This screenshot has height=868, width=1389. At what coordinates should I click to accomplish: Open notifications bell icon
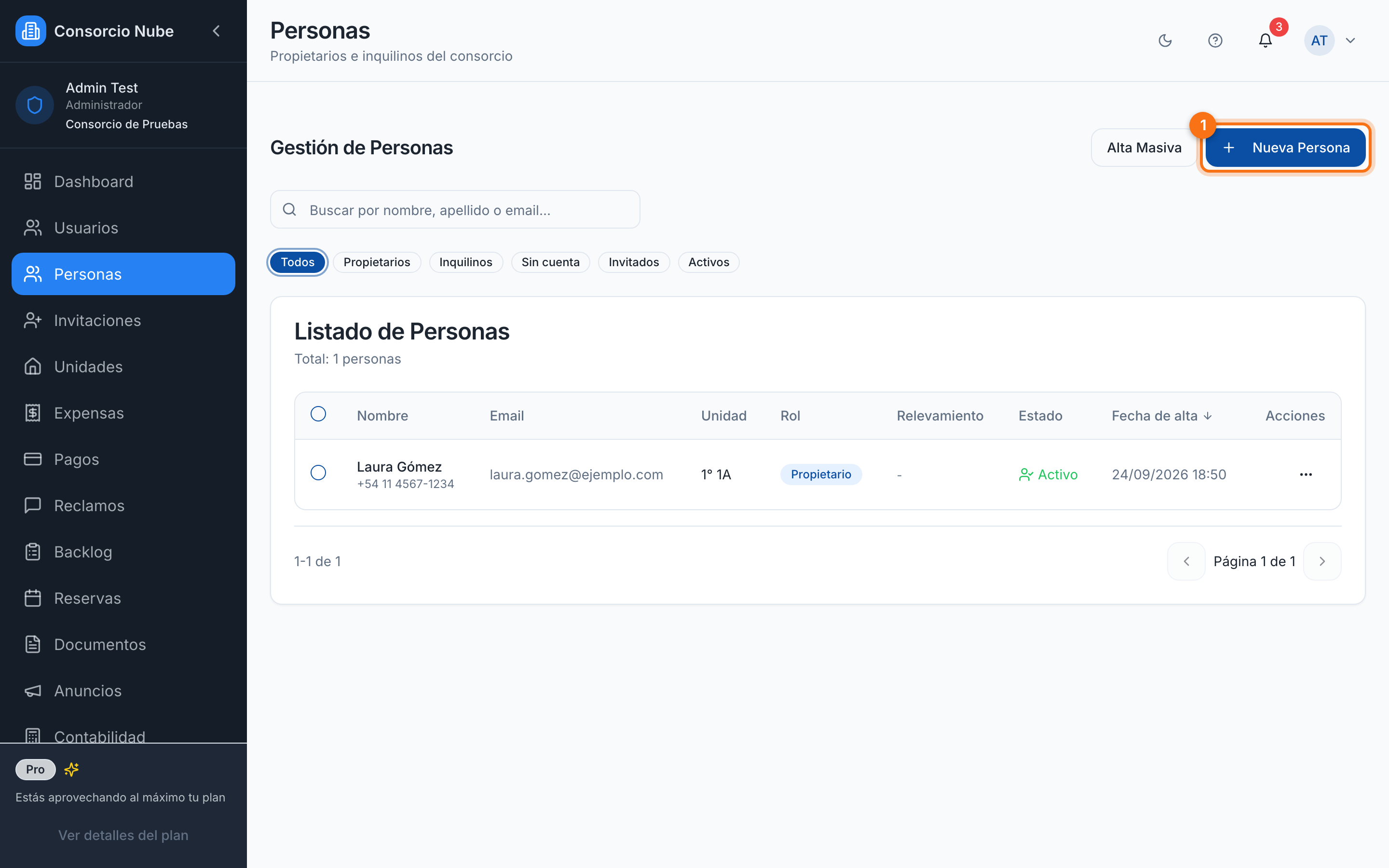1265,40
